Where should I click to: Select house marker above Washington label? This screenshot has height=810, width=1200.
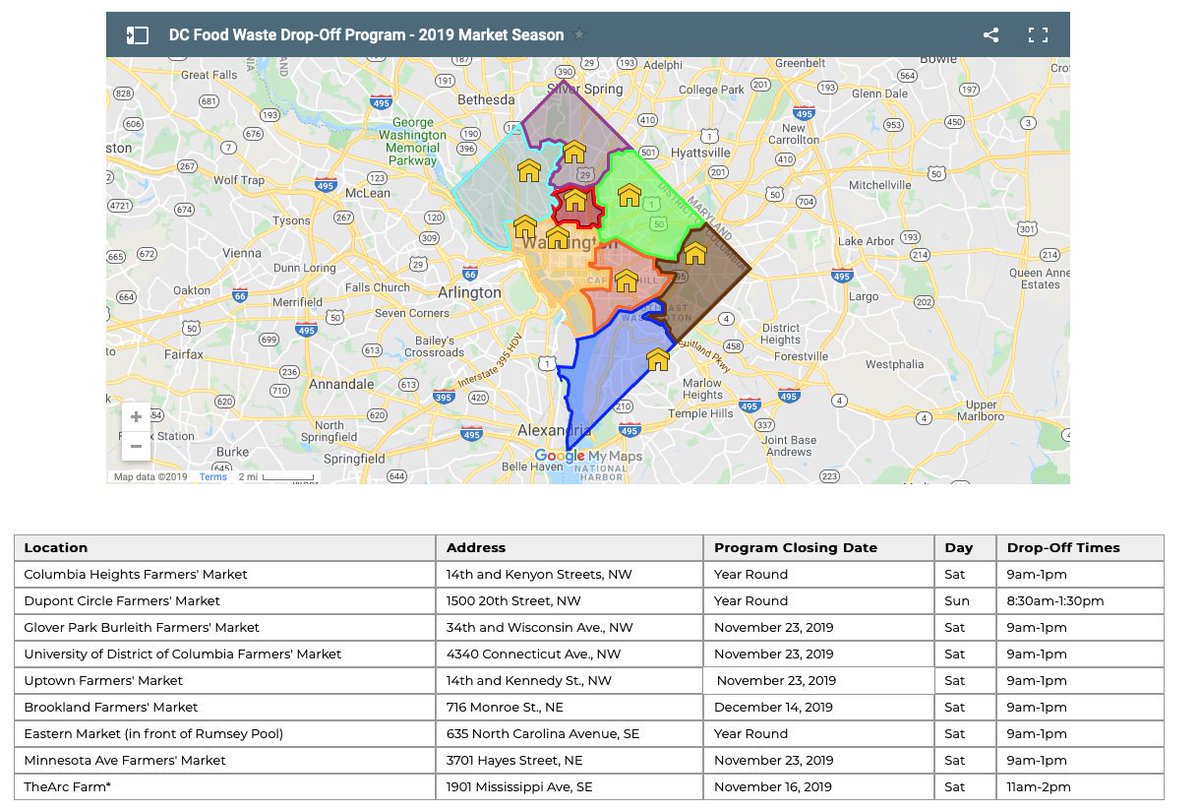click(558, 237)
